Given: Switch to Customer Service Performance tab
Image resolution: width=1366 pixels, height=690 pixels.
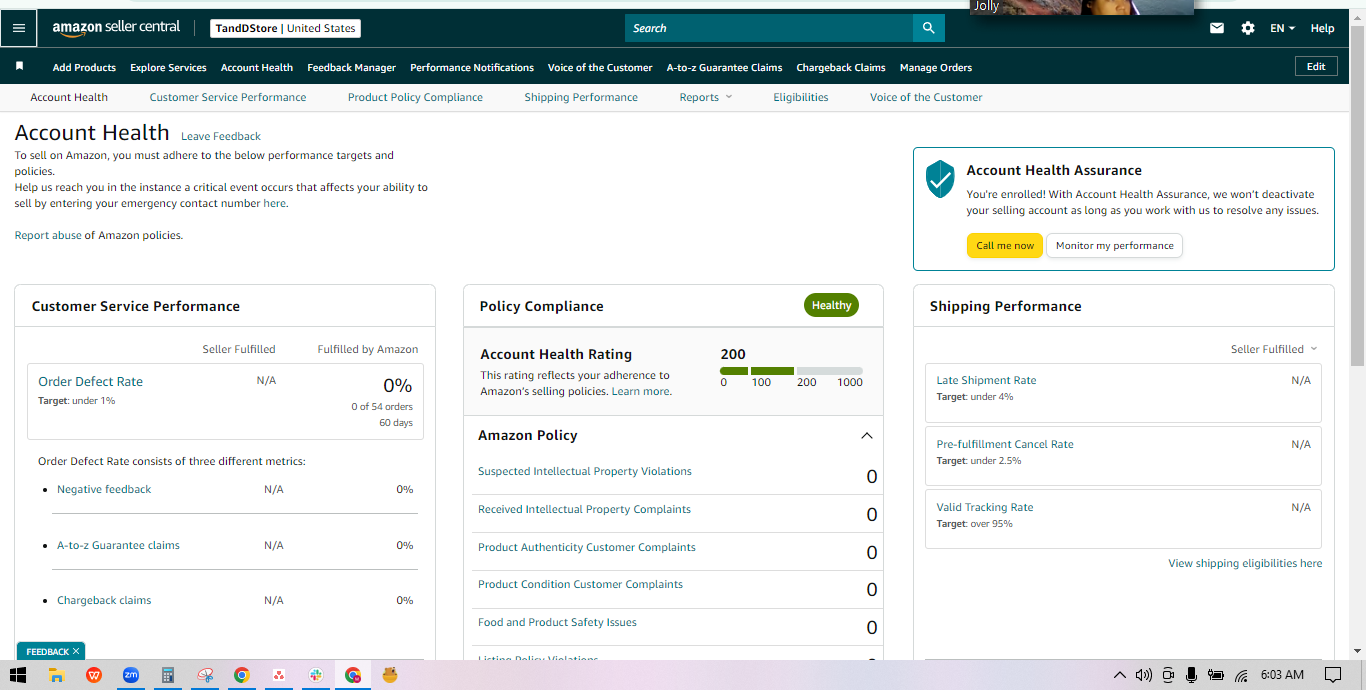Looking at the screenshot, I should click(x=228, y=97).
